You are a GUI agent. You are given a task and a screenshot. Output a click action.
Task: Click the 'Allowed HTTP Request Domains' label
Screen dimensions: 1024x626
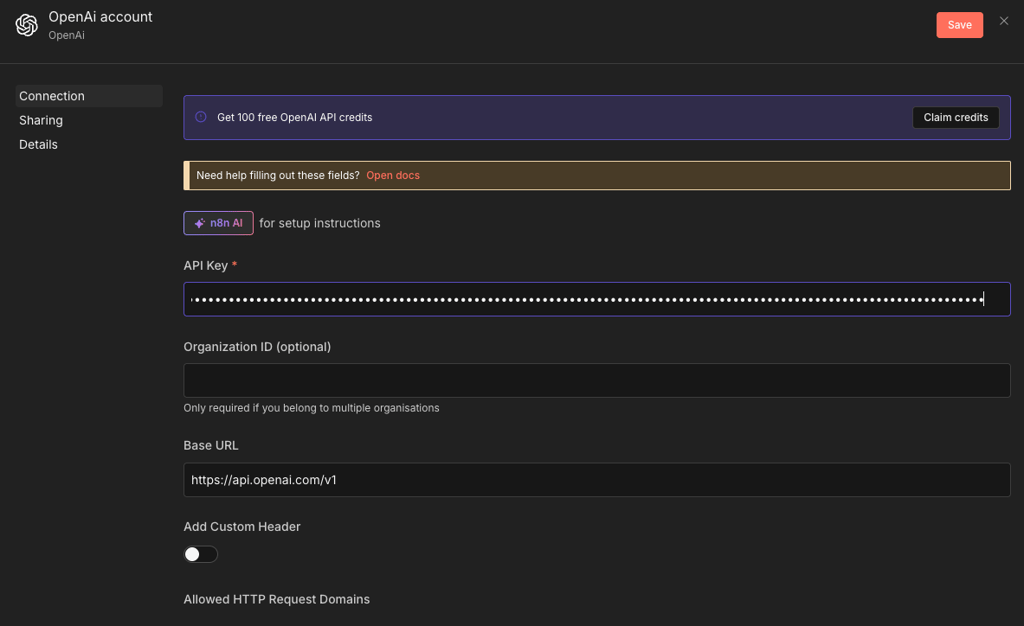(x=277, y=599)
